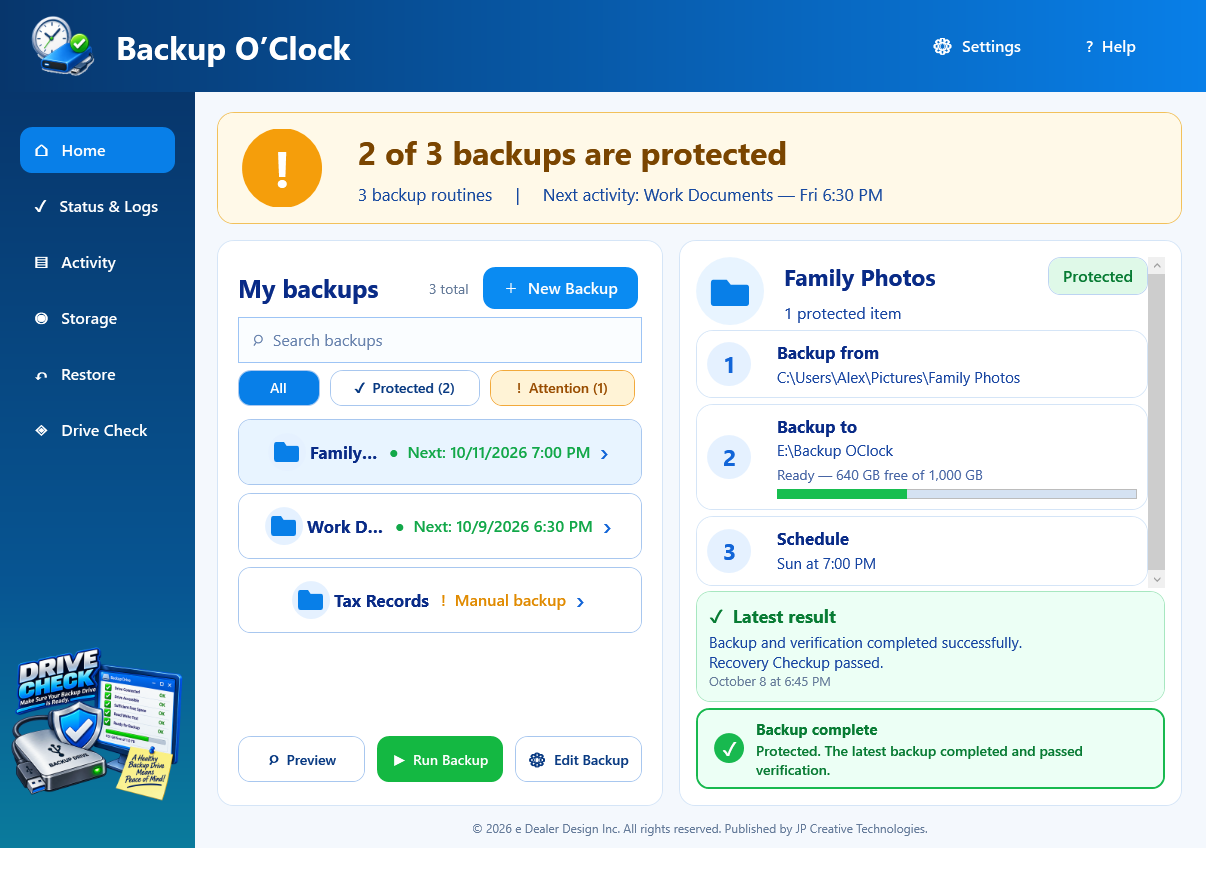Click the Status & Logs checkmark icon
Image resolution: width=1222 pixels, height=887 pixels.
(x=40, y=207)
